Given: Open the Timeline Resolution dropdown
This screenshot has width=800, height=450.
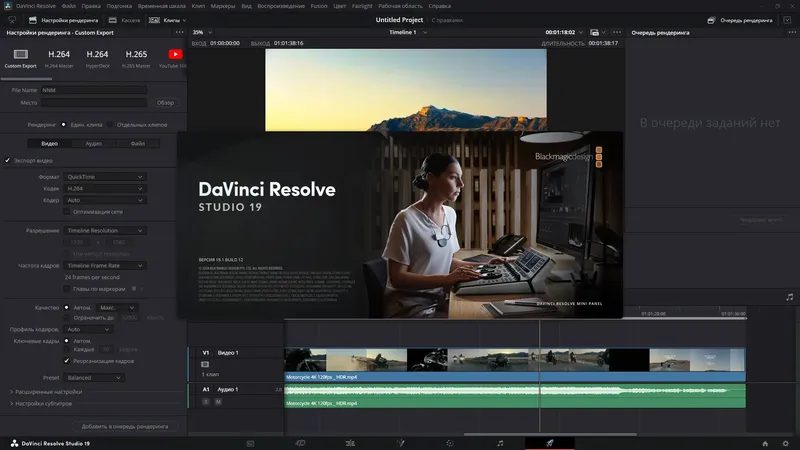Looking at the screenshot, I should pos(105,231).
